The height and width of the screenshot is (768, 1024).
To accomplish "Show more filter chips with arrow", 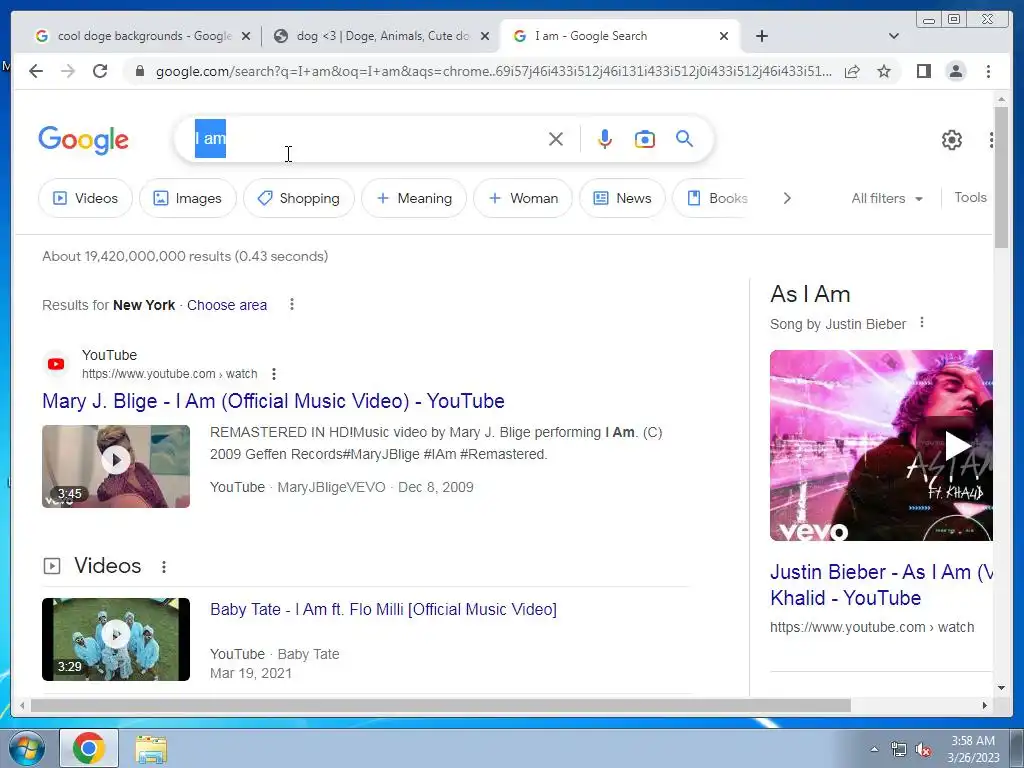I will click(787, 198).
